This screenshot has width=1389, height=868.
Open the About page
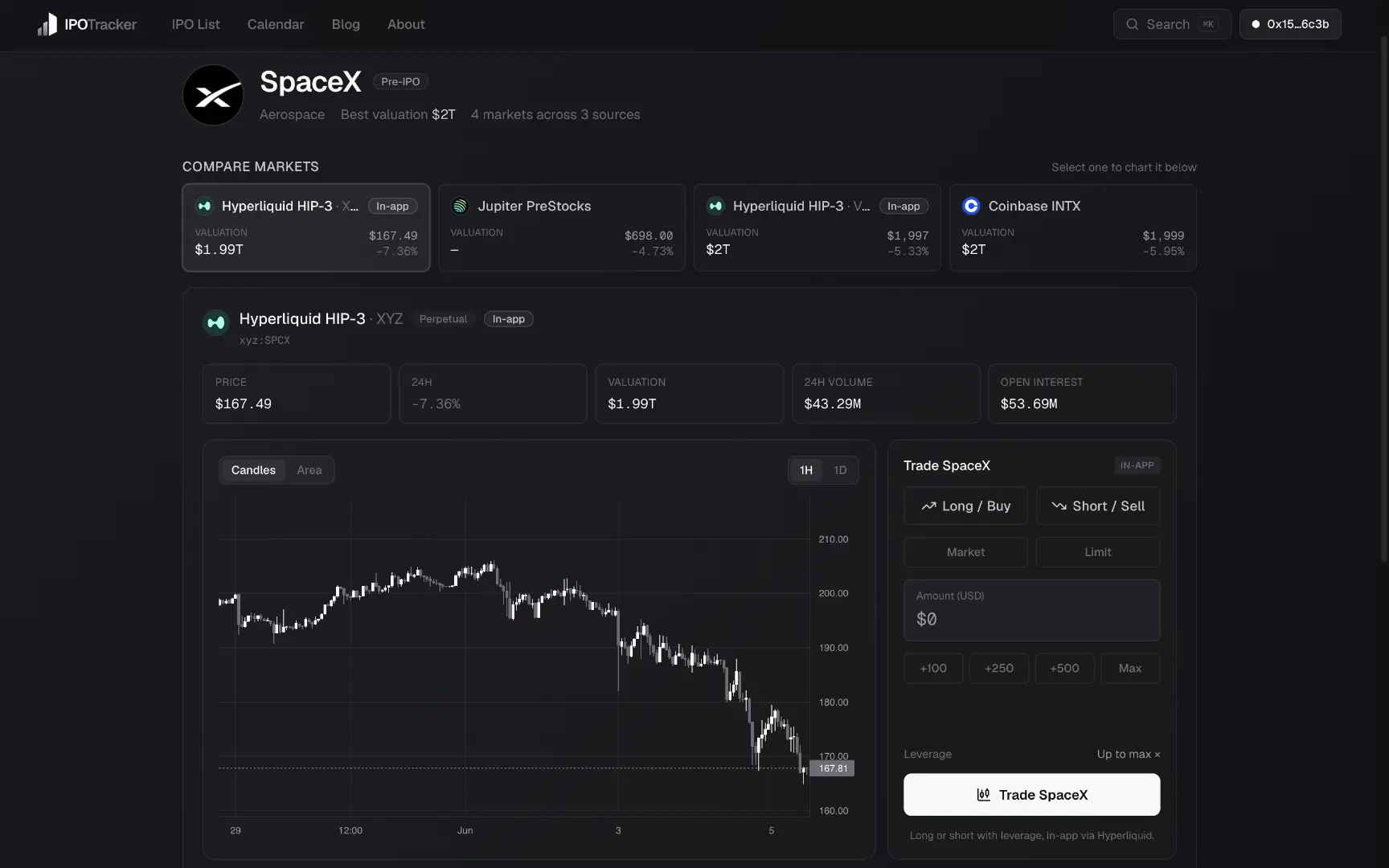click(x=406, y=24)
